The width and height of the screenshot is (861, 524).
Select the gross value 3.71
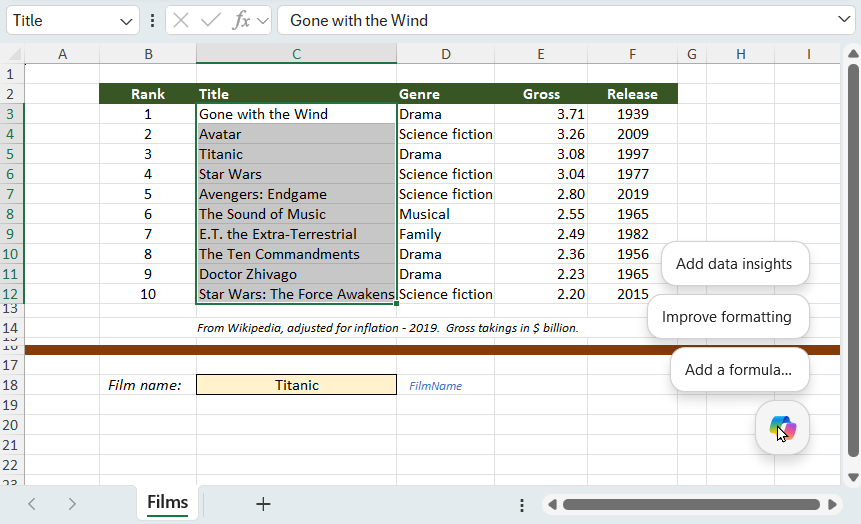point(541,114)
